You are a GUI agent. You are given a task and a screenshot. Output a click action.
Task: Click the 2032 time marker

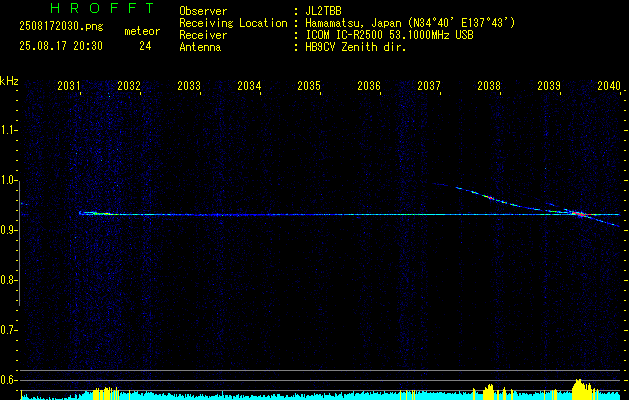coord(129,85)
